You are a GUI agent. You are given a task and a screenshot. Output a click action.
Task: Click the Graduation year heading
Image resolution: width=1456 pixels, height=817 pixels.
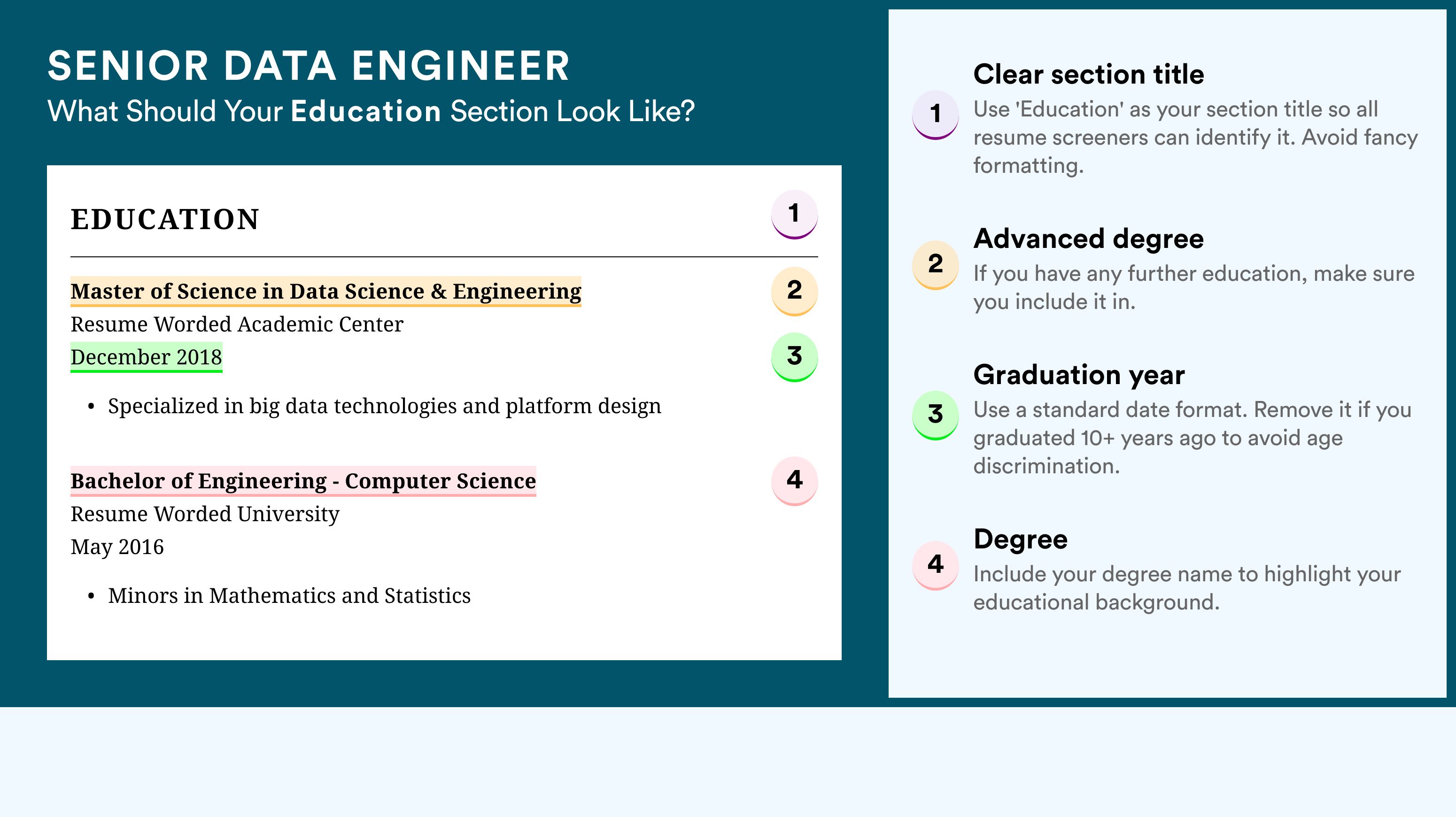[x=1079, y=375]
